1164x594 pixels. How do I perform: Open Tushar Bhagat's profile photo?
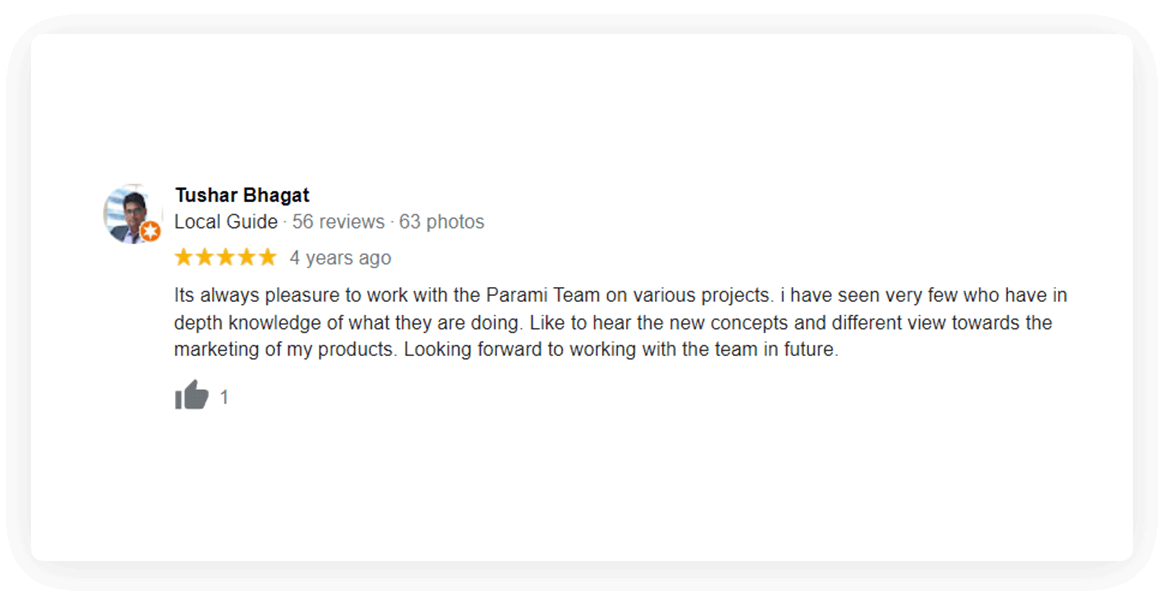(130, 212)
